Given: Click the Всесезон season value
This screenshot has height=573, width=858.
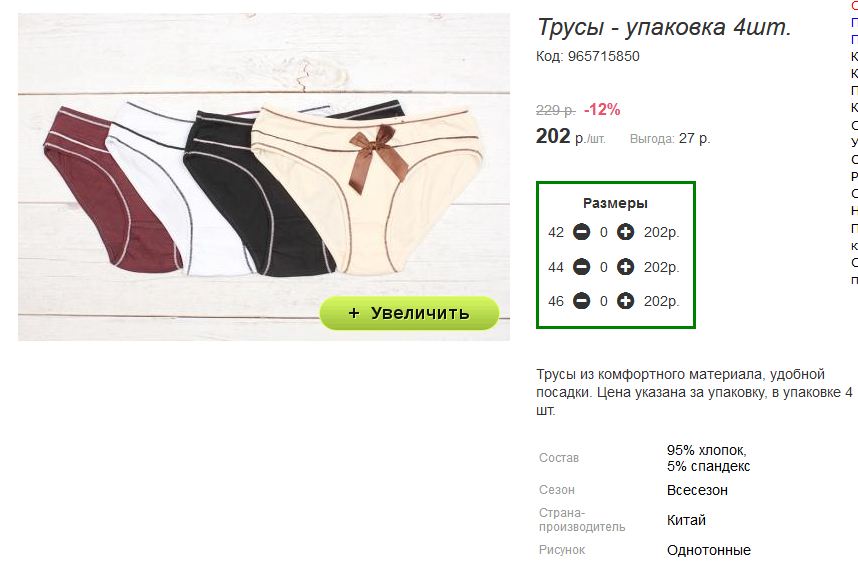Looking at the screenshot, I should pos(697,490).
